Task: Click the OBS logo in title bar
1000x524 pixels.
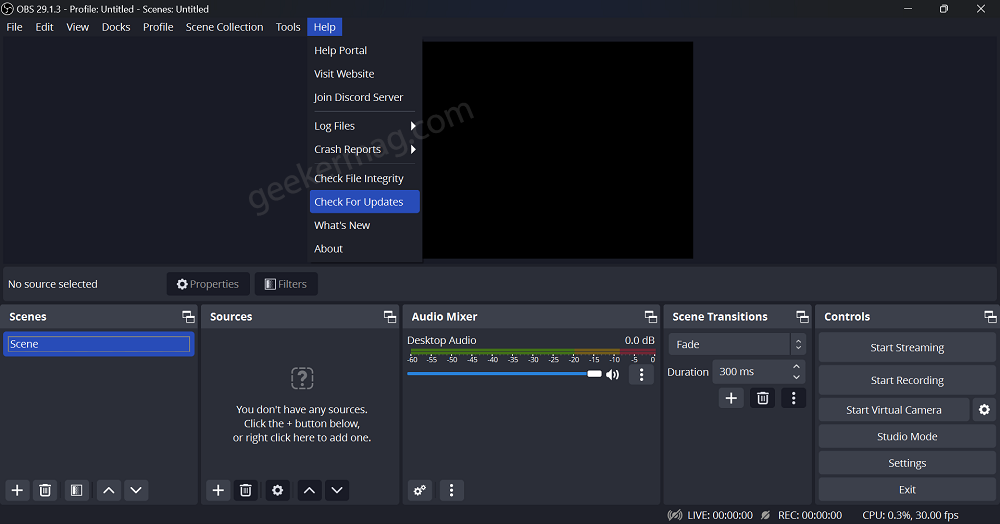Action: click(8, 9)
